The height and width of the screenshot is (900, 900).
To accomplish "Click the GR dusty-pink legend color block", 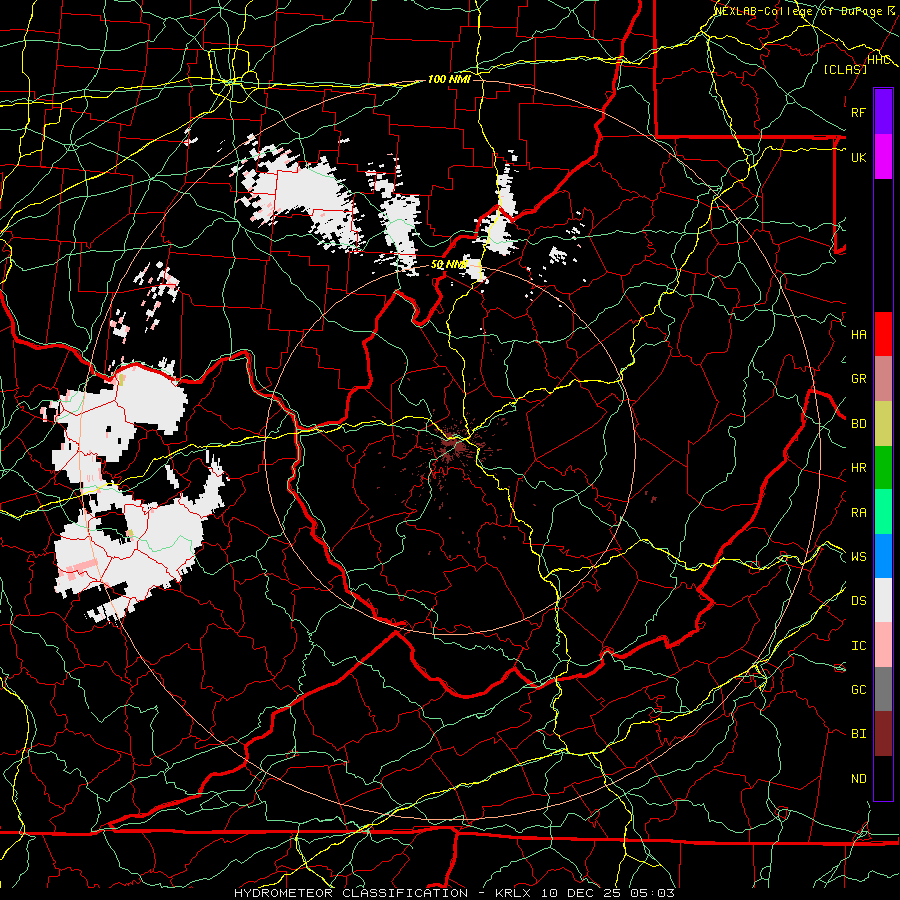I will click(x=883, y=378).
